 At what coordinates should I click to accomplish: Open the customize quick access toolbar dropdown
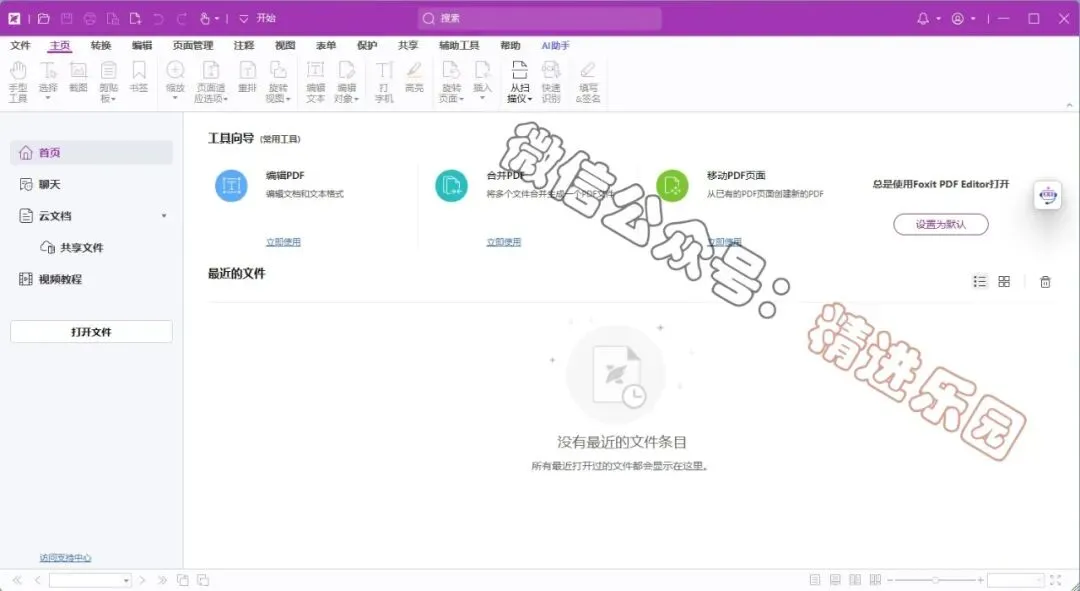point(243,19)
